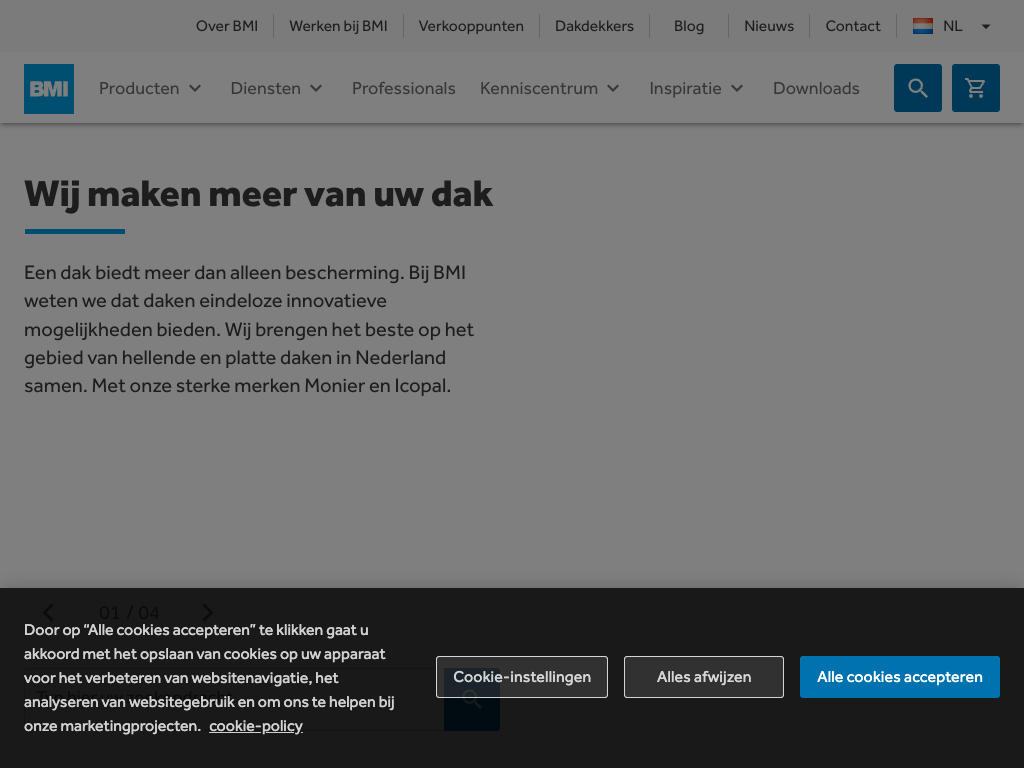Viewport: 1024px width, 768px height.
Task: Click Alles afwijzen button
Action: (703, 677)
